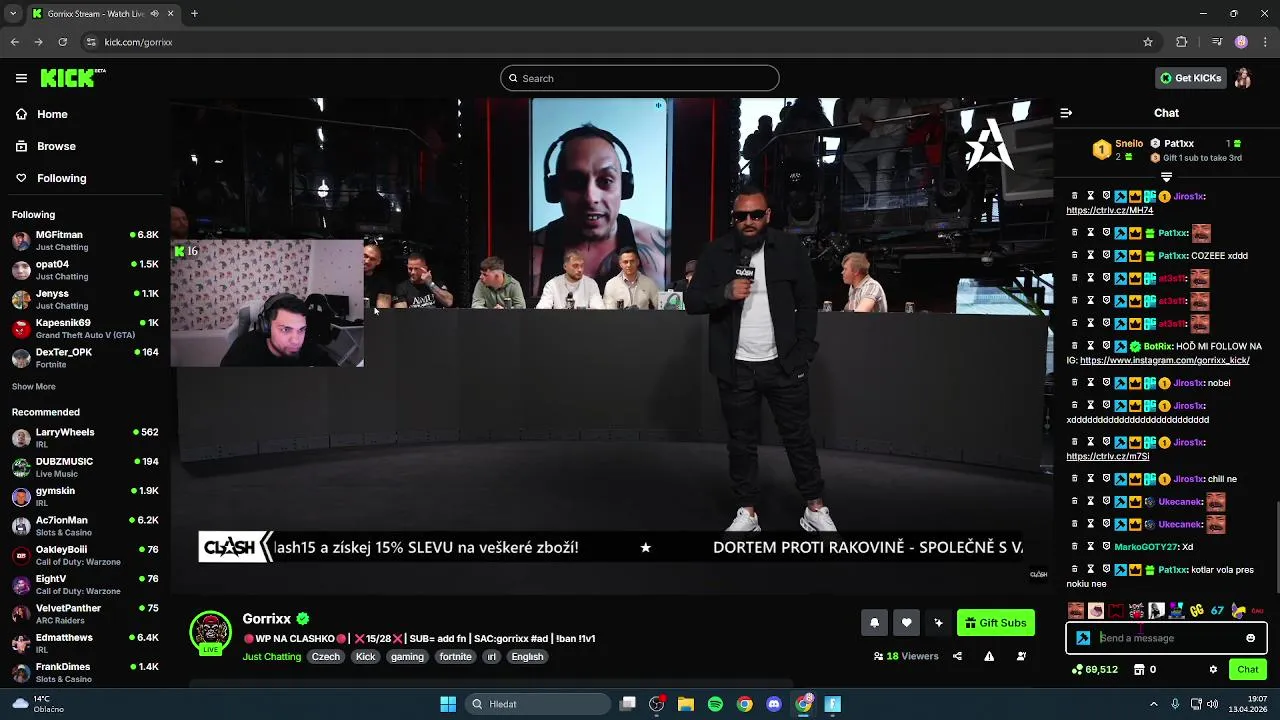Open Kapesnik69 followed channel

(x=85, y=328)
